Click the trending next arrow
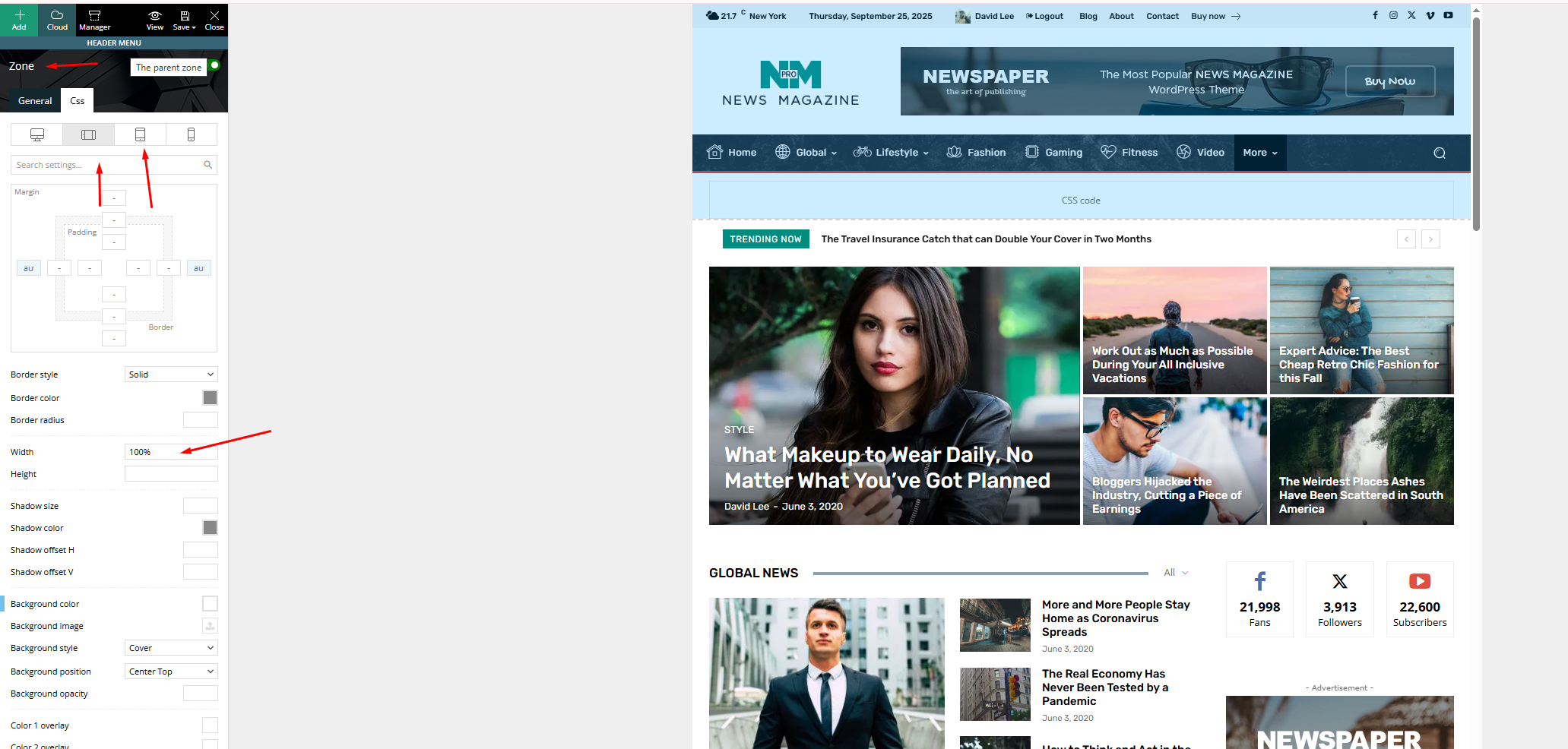 [1430, 239]
